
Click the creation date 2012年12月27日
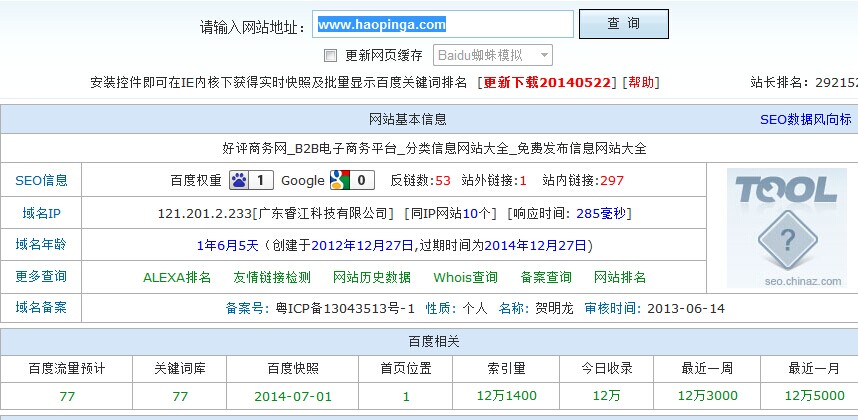tap(362, 246)
